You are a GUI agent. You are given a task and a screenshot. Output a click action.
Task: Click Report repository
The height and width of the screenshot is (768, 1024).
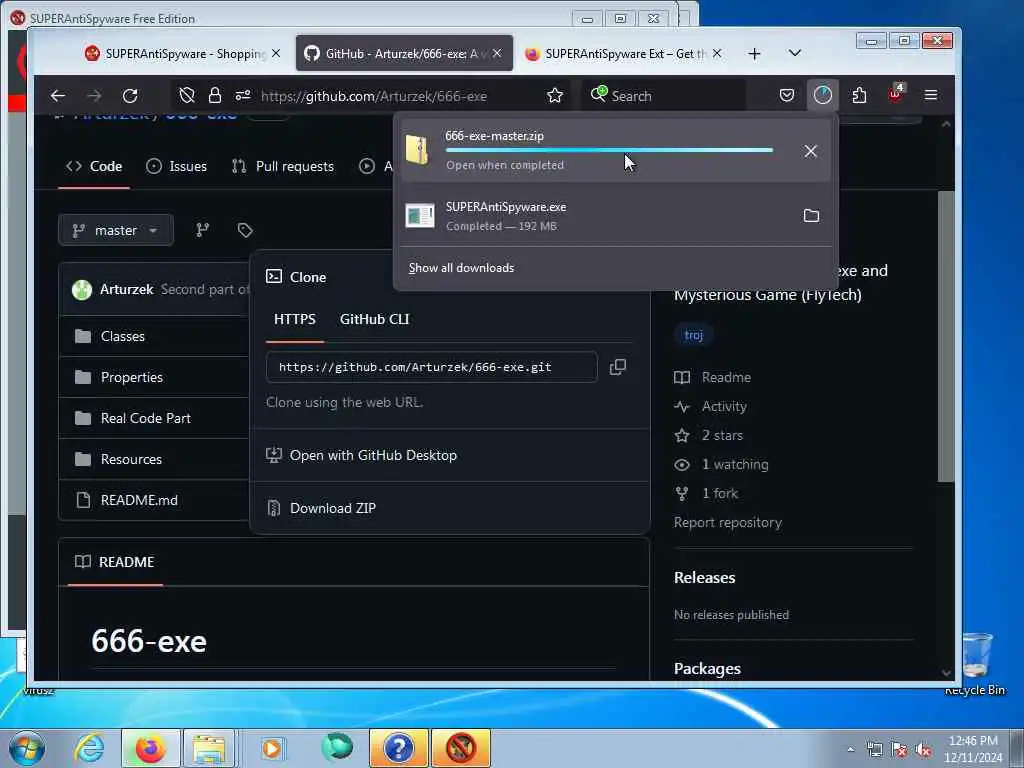(x=728, y=522)
